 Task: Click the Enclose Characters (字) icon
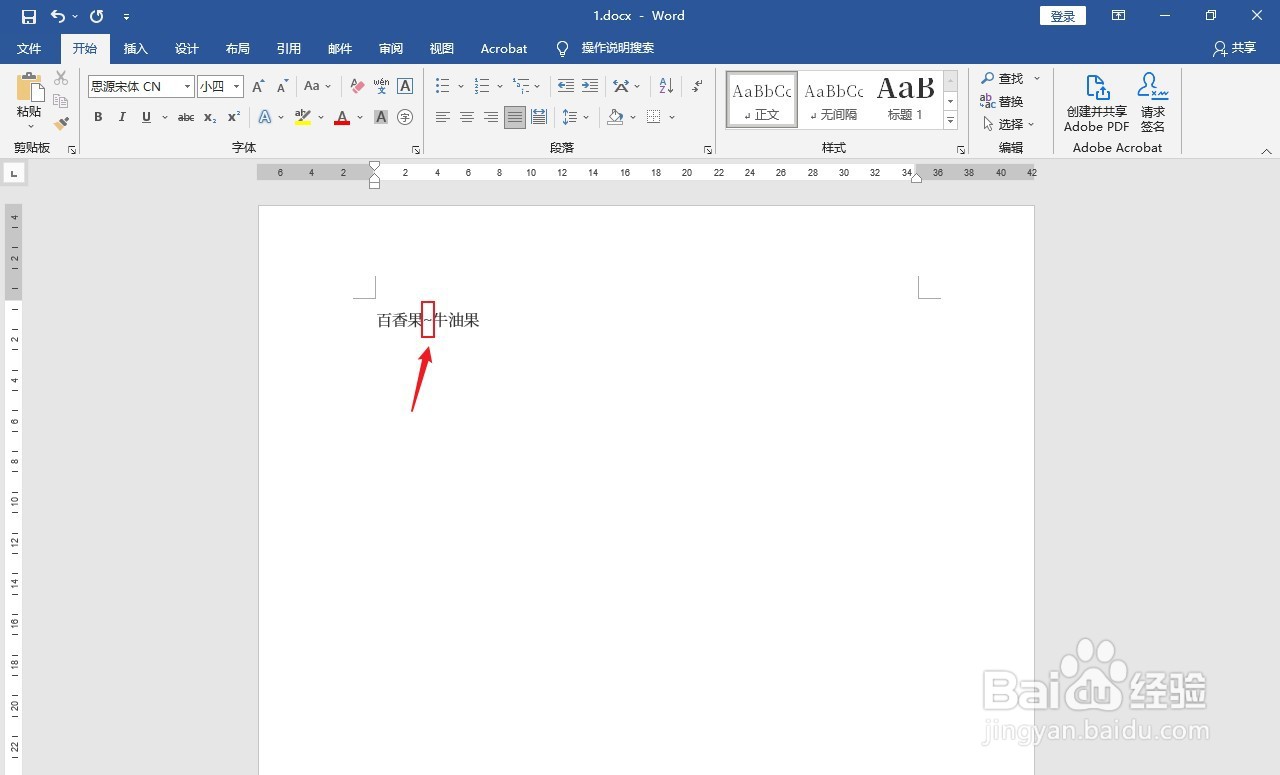[x=405, y=117]
